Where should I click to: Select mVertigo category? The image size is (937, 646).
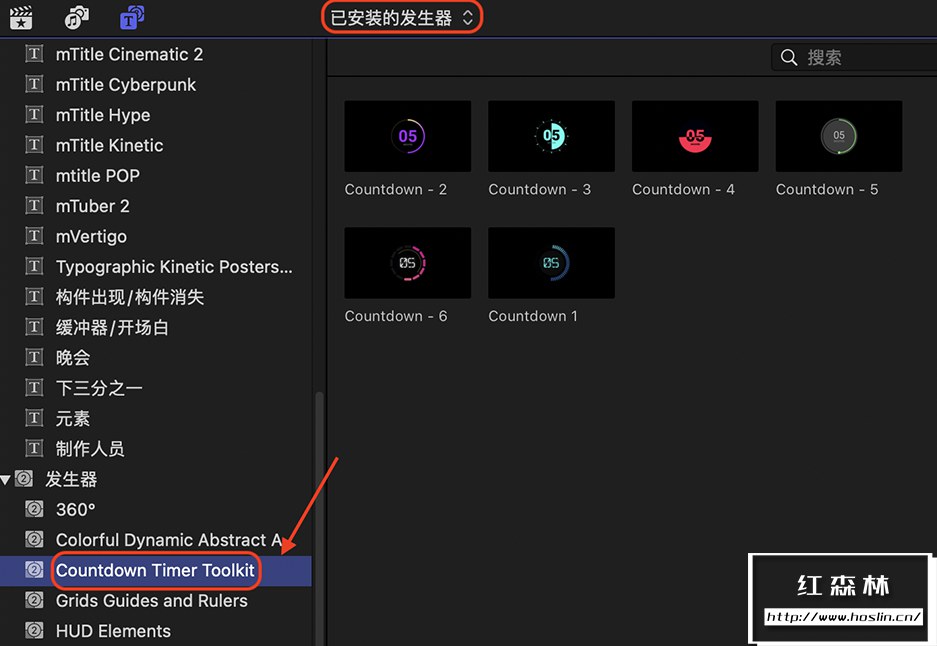(x=91, y=237)
